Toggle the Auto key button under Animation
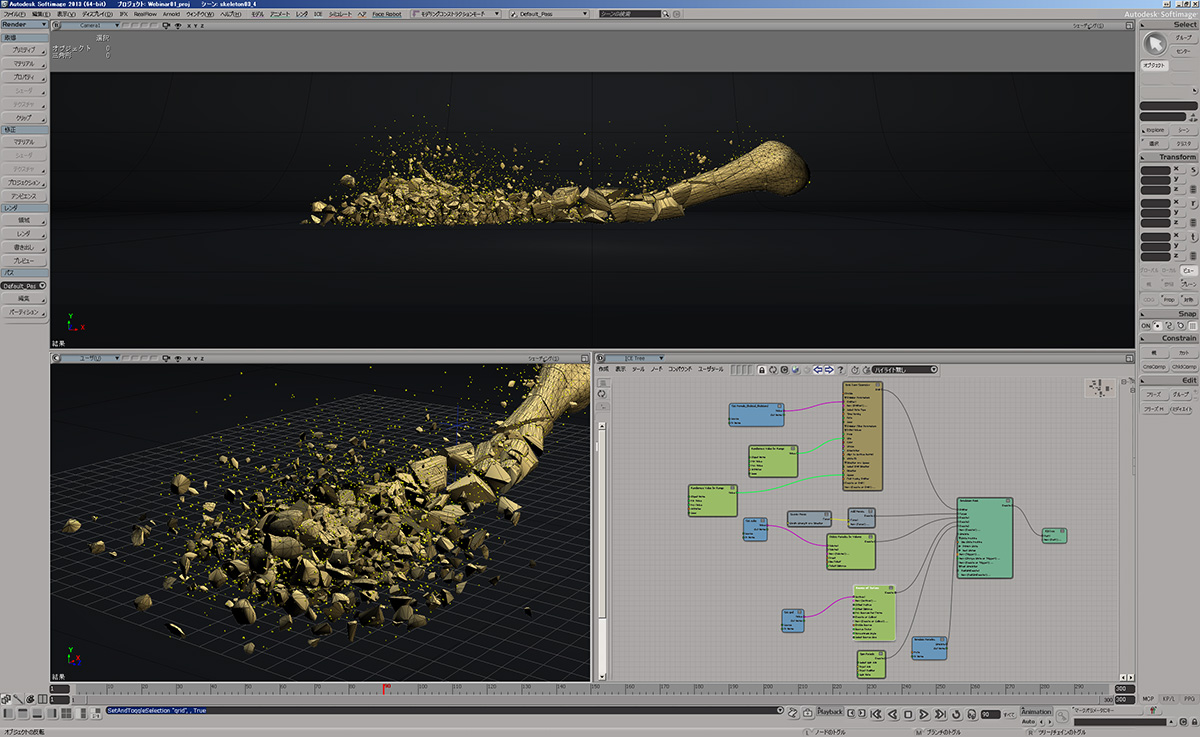Viewport: 1200px width, 737px height. click(1027, 721)
